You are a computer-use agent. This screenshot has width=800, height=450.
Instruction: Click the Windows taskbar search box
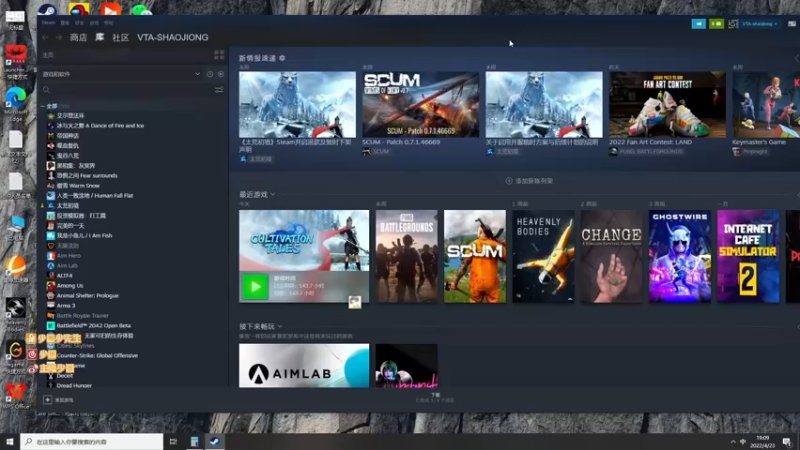[x=92, y=441]
